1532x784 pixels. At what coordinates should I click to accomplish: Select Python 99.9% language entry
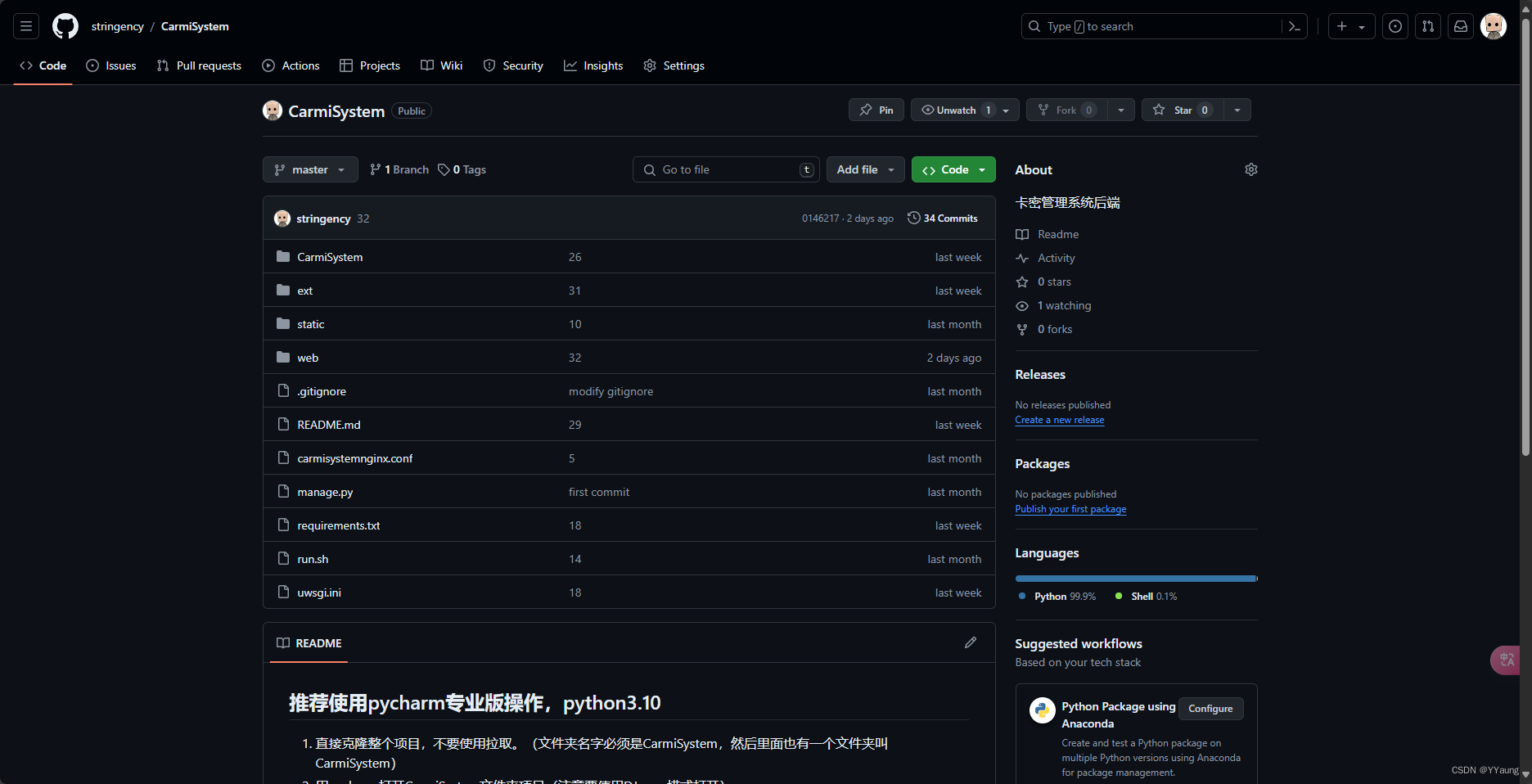coord(1057,597)
